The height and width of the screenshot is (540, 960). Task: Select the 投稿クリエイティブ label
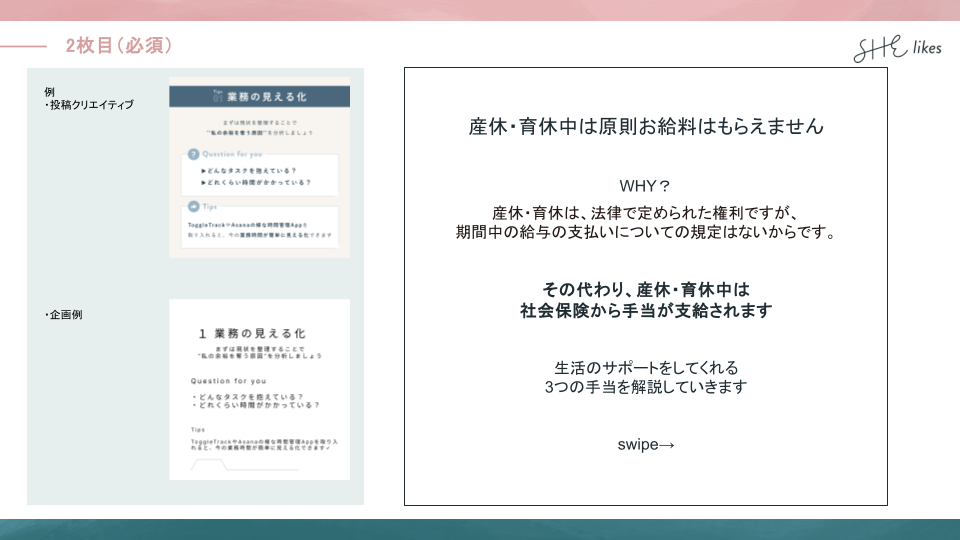pyautogui.click(x=91, y=105)
